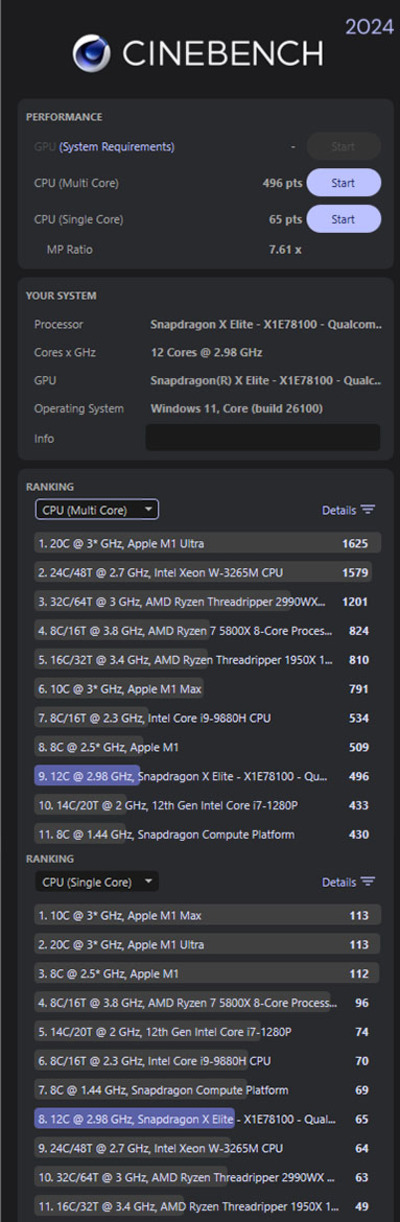Image resolution: width=400 pixels, height=1222 pixels.
Task: Expand the CPU (Single Core) ranking dropdown
Action: tap(97, 882)
